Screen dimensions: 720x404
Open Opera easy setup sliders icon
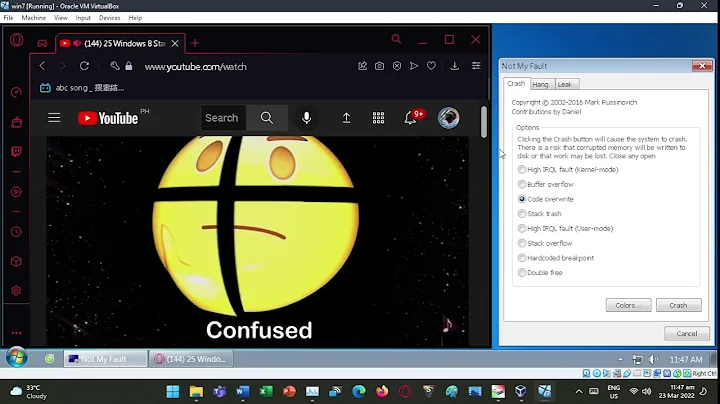click(x=476, y=66)
